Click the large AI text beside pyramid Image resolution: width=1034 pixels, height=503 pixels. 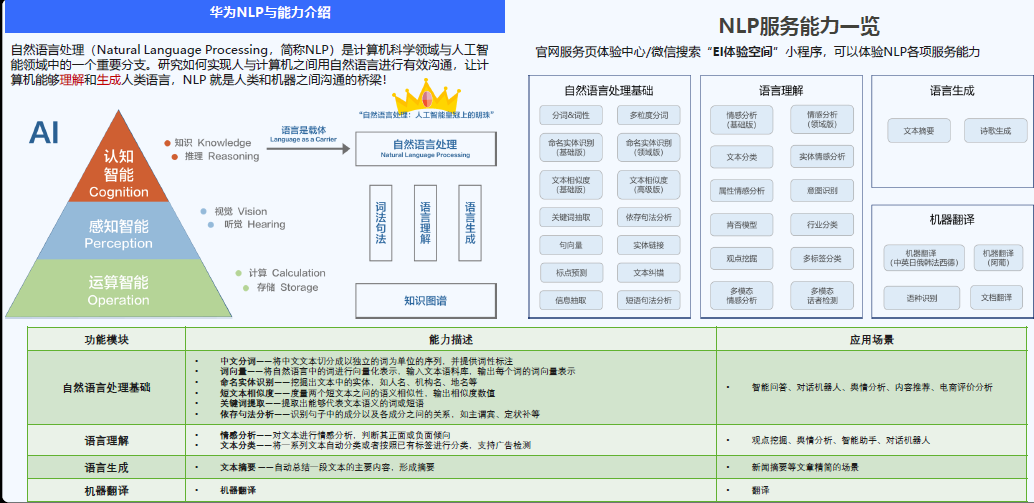44,134
